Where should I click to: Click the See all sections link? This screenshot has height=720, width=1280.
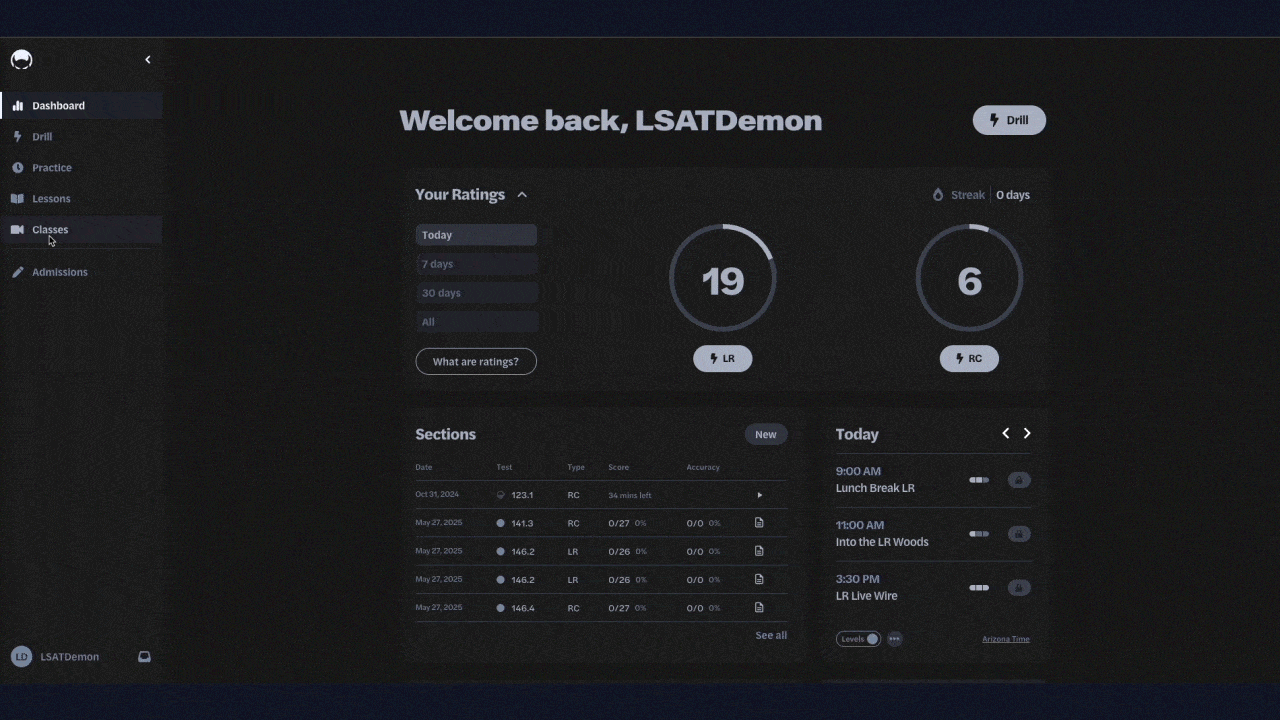(x=771, y=635)
